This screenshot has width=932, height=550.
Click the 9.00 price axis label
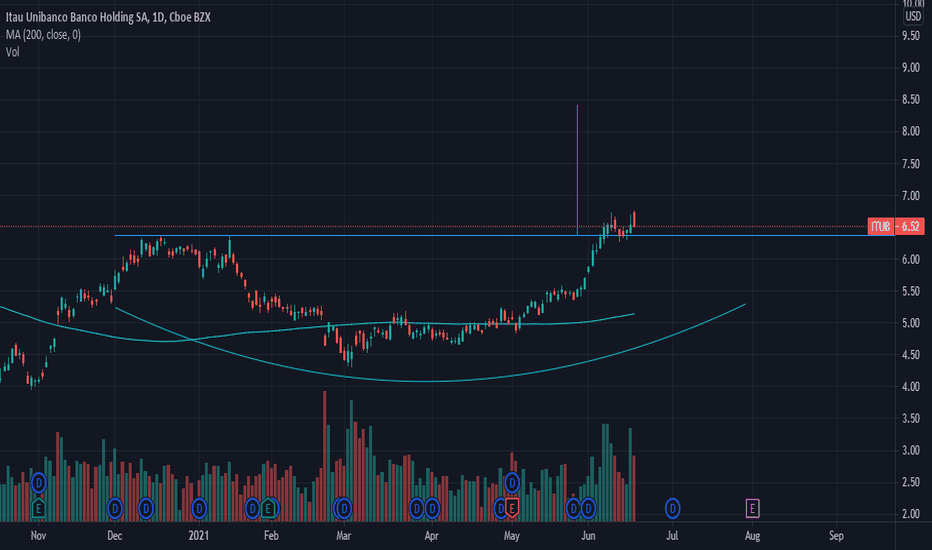pyautogui.click(x=911, y=68)
